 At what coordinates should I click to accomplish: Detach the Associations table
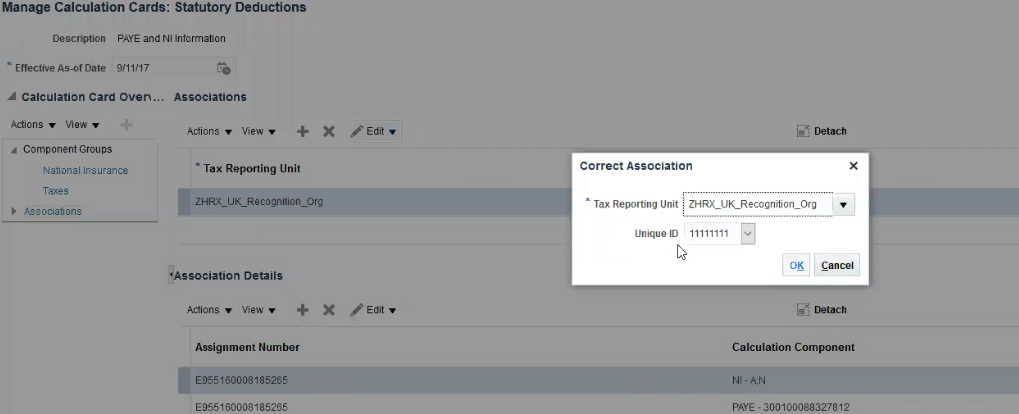821,131
